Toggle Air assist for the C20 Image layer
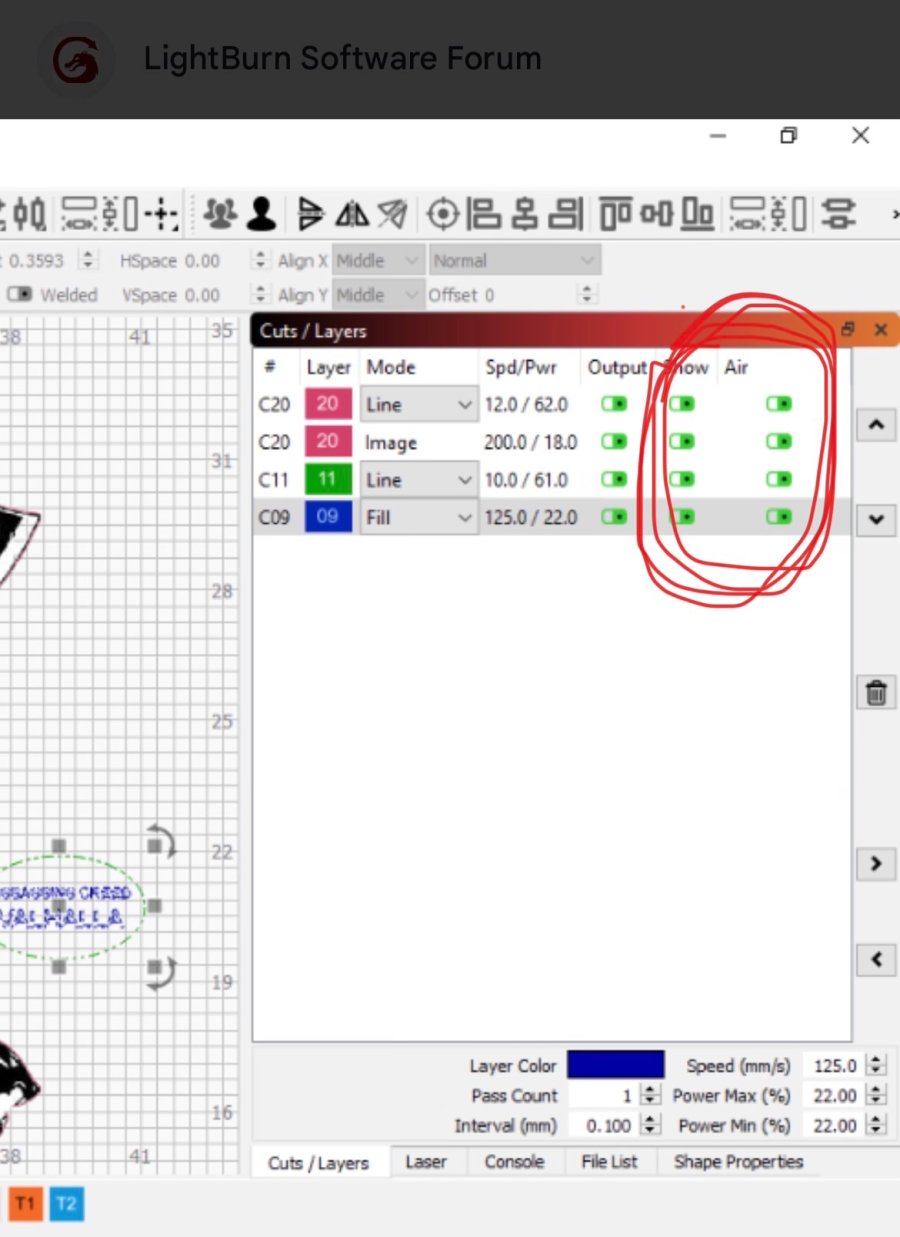Image resolution: width=900 pixels, height=1237 pixels. click(x=778, y=442)
